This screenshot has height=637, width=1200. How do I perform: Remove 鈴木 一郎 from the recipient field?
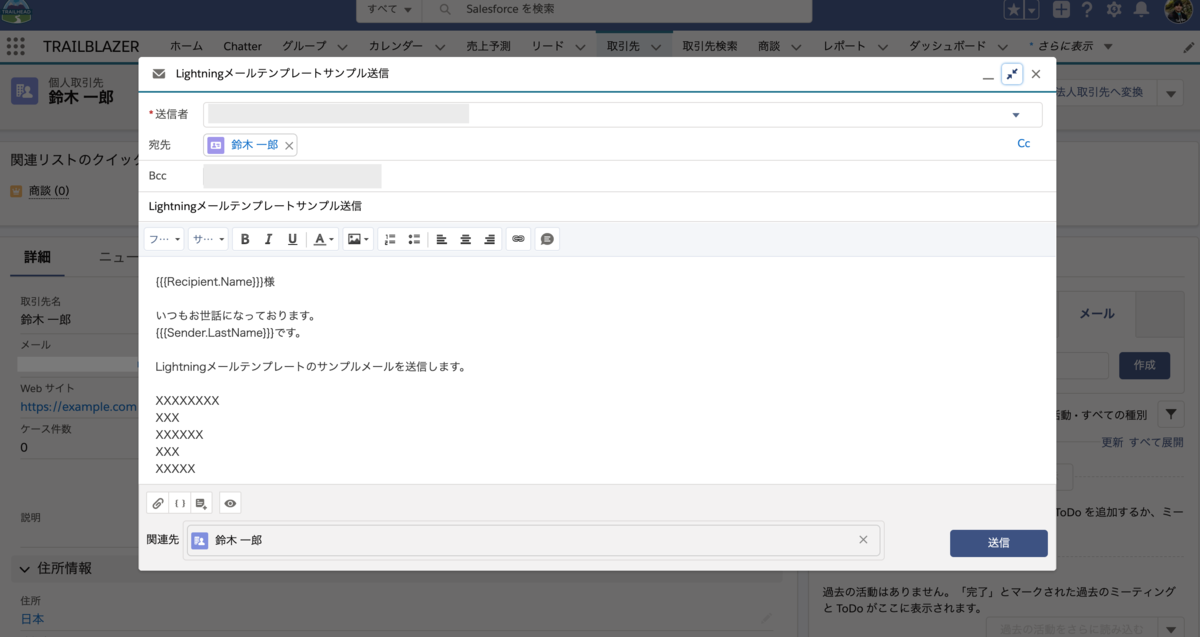(289, 146)
